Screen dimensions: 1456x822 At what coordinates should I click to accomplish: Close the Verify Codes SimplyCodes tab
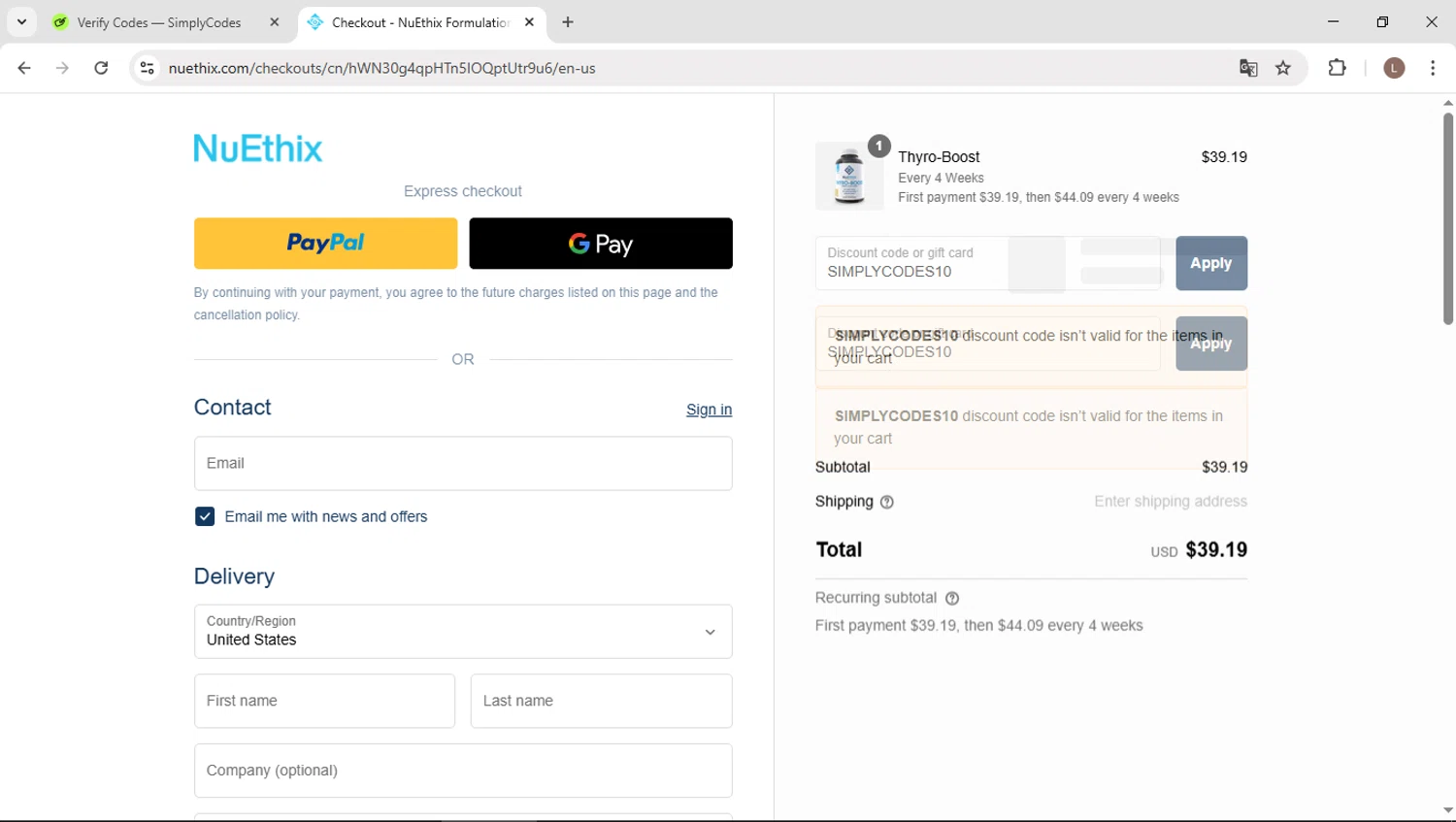[x=275, y=22]
